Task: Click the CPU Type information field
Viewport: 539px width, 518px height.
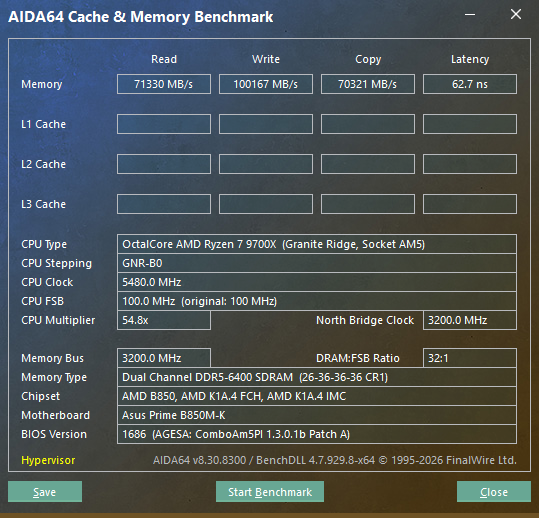Action: pos(317,244)
